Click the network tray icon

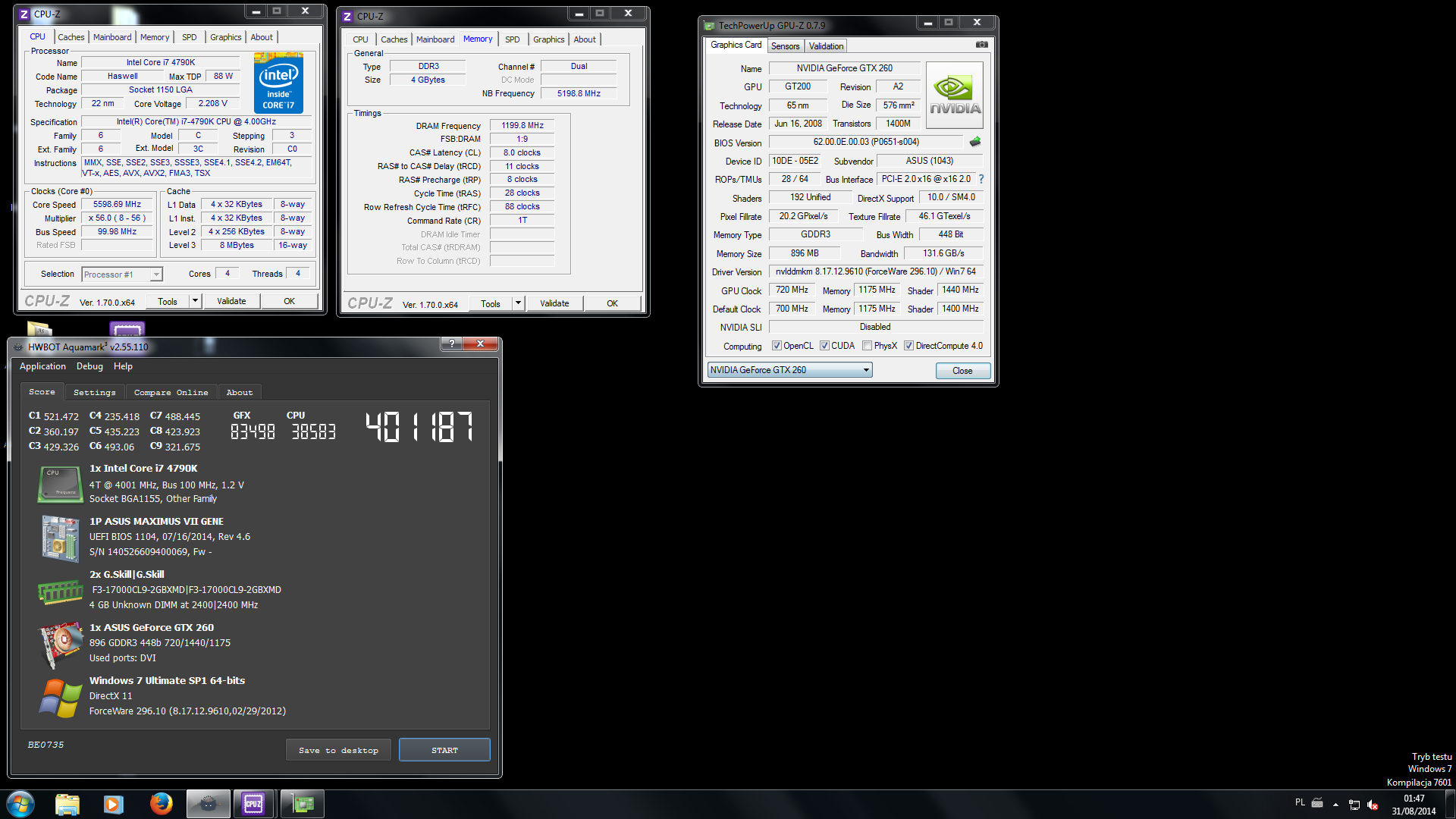(x=1354, y=805)
